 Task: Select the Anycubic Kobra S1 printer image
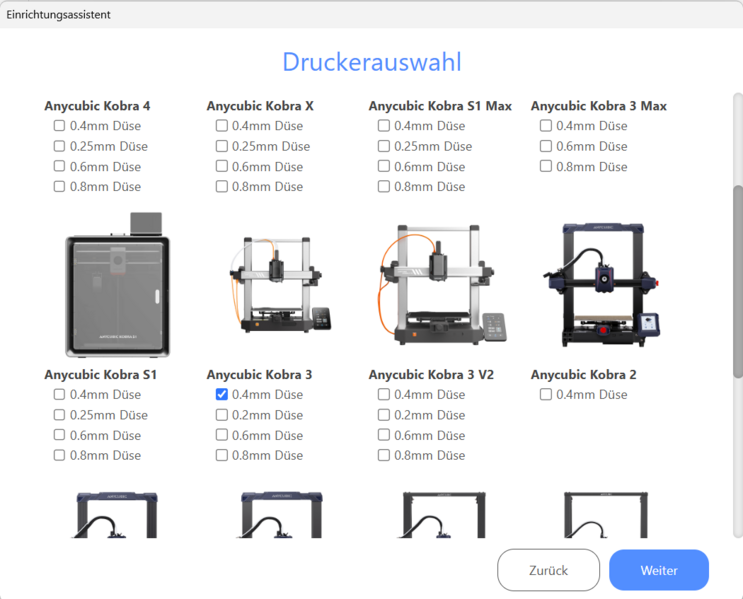click(117, 284)
